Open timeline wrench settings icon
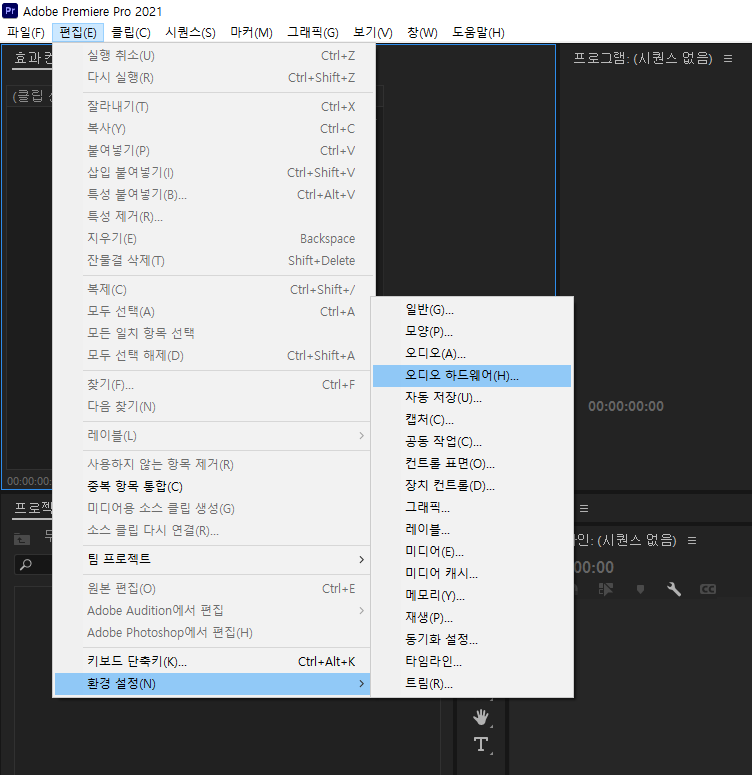The height and width of the screenshot is (775, 752). 673,589
